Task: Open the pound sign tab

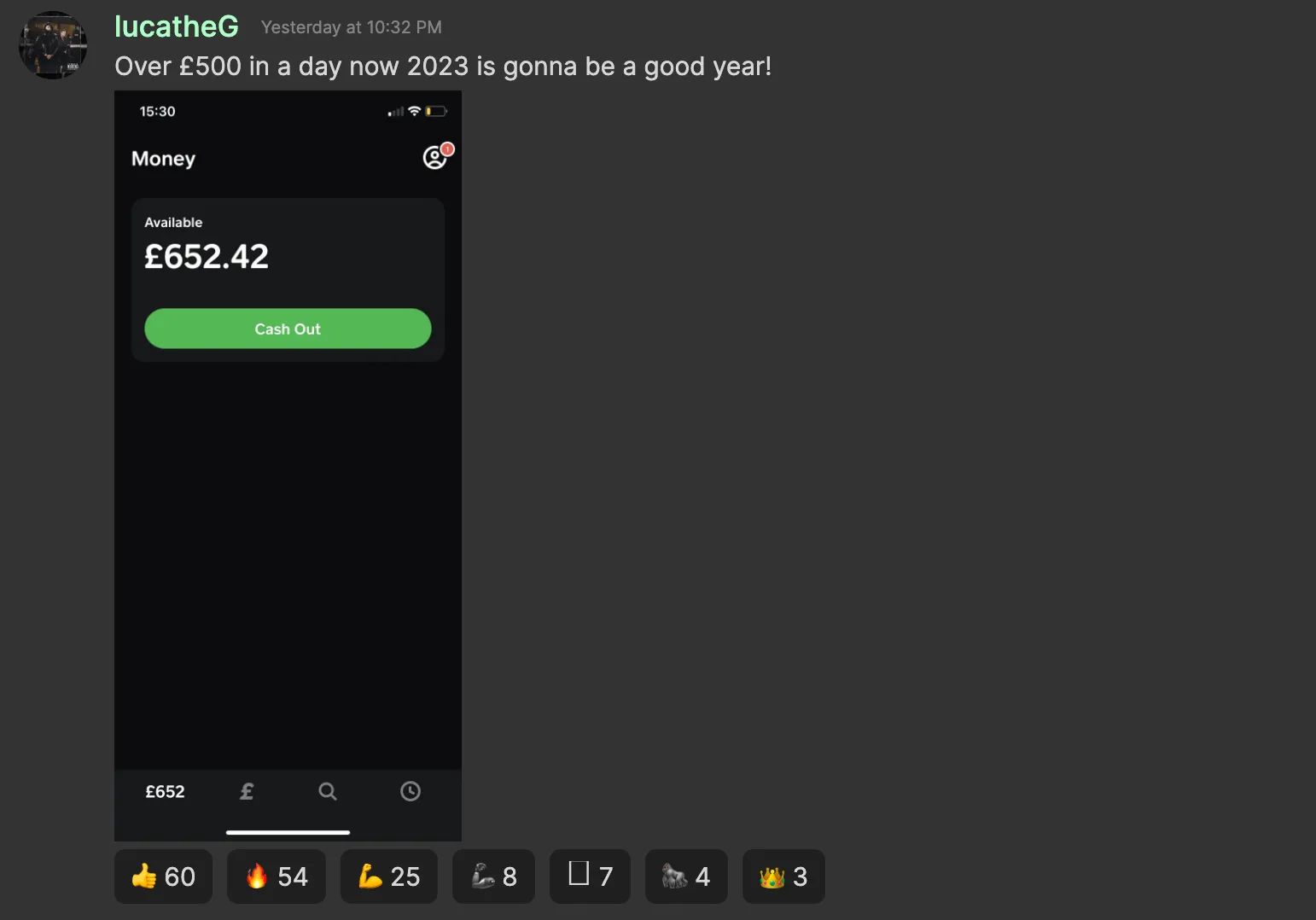Action: pyautogui.click(x=247, y=792)
